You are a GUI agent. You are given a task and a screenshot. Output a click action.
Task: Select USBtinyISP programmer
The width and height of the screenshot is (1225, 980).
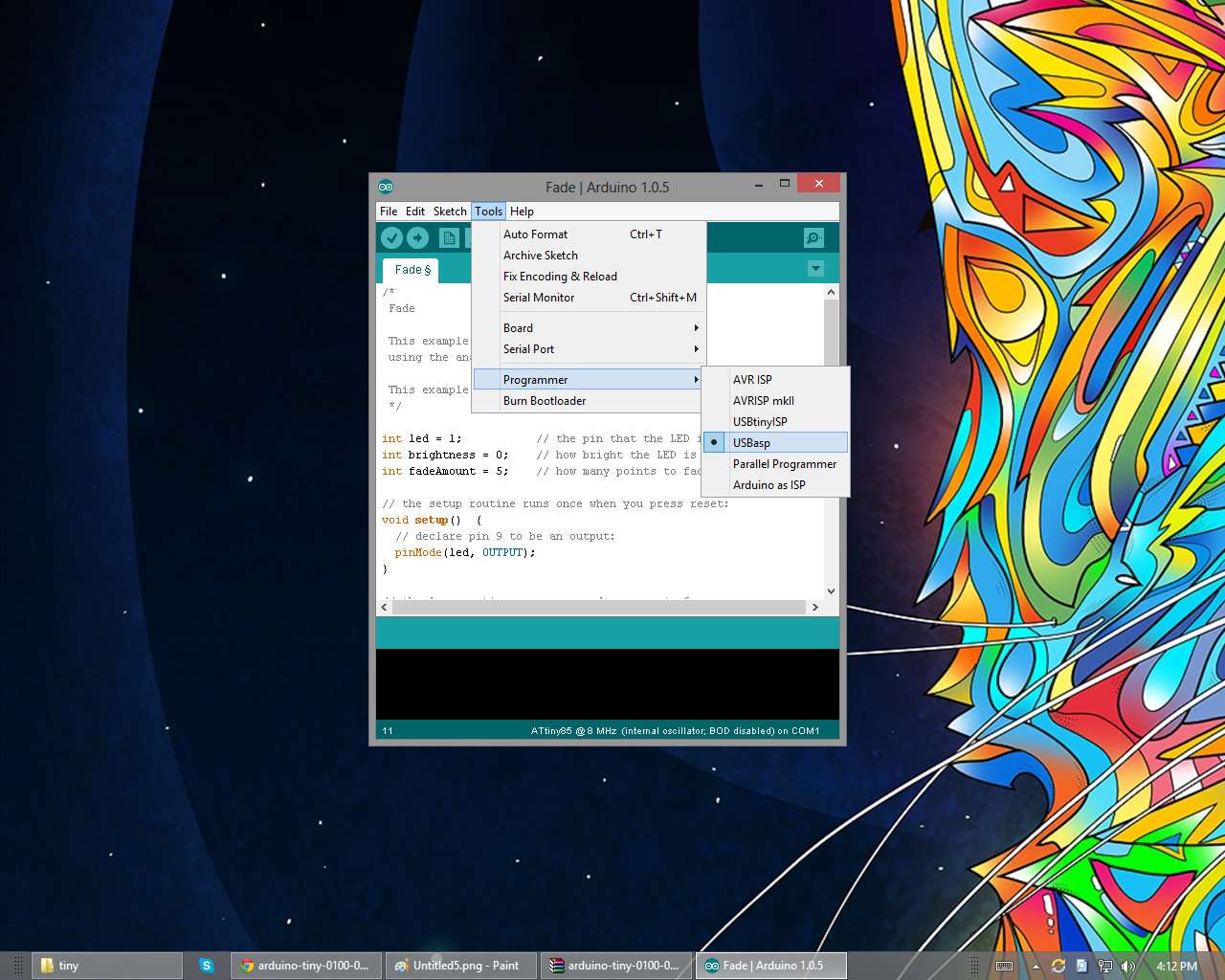point(776,422)
